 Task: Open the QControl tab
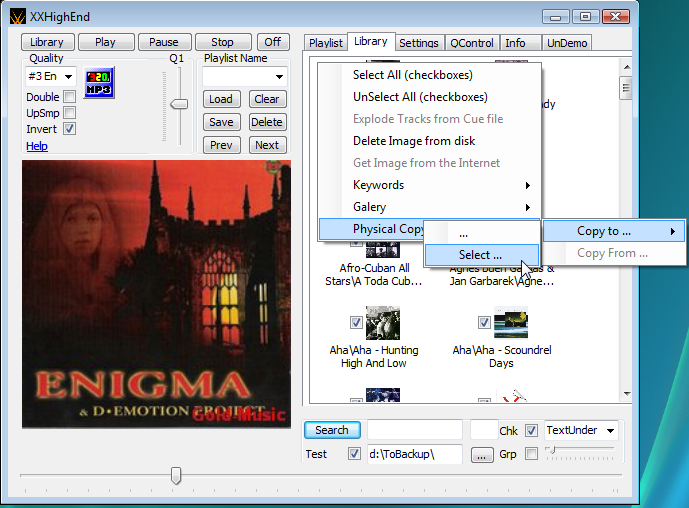(x=472, y=43)
